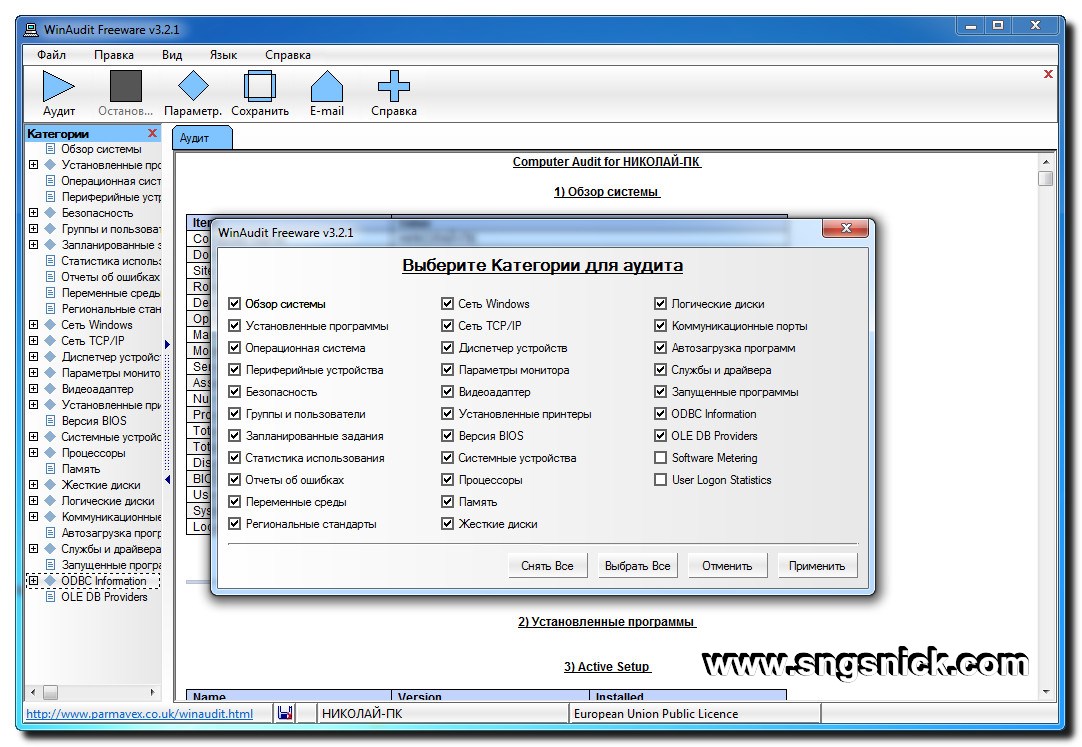Click the Выбрать Все button
The height and width of the screenshot is (747, 1082).
[638, 566]
